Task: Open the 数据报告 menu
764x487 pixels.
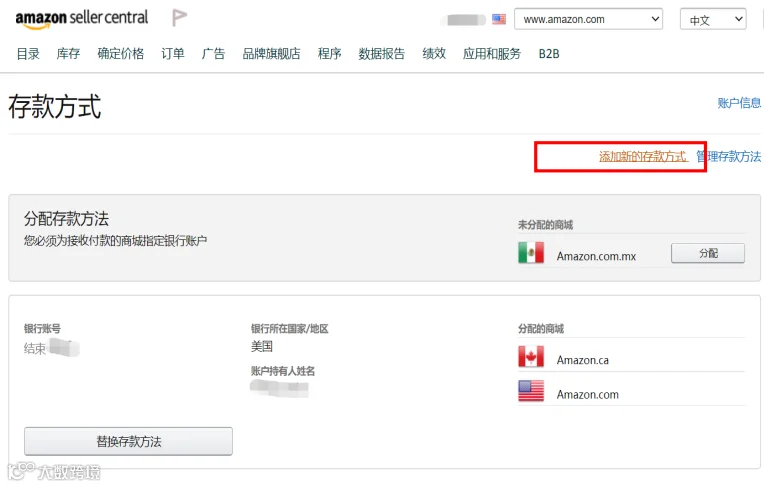Action: (382, 54)
